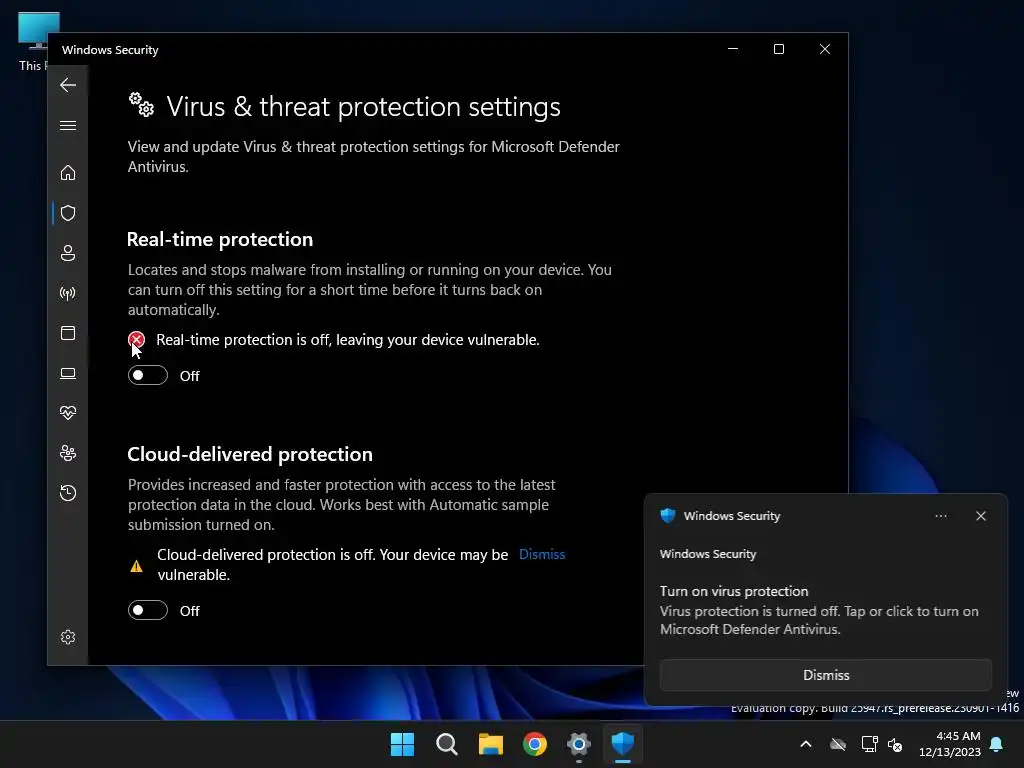Click Windows Security header in notification
1024x768 pixels.
(731, 516)
